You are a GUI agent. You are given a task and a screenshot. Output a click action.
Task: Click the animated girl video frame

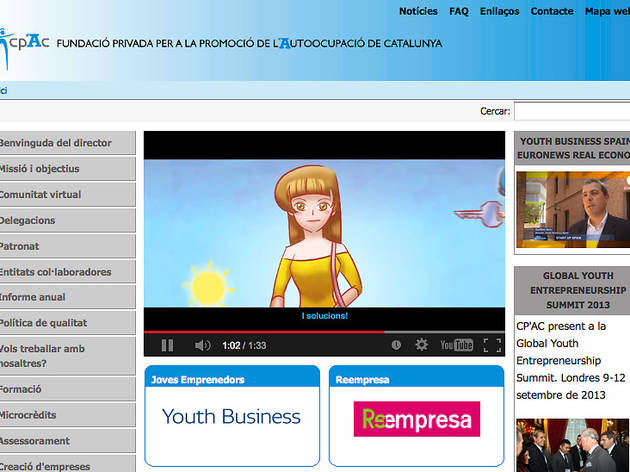(x=324, y=233)
